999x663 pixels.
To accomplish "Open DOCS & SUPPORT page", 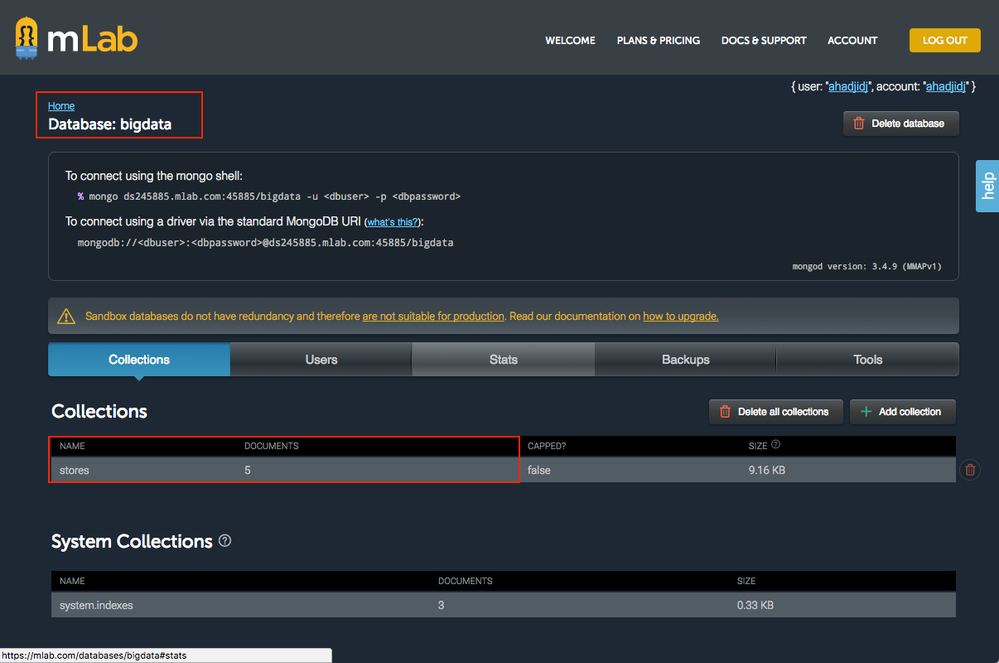I will (x=763, y=40).
